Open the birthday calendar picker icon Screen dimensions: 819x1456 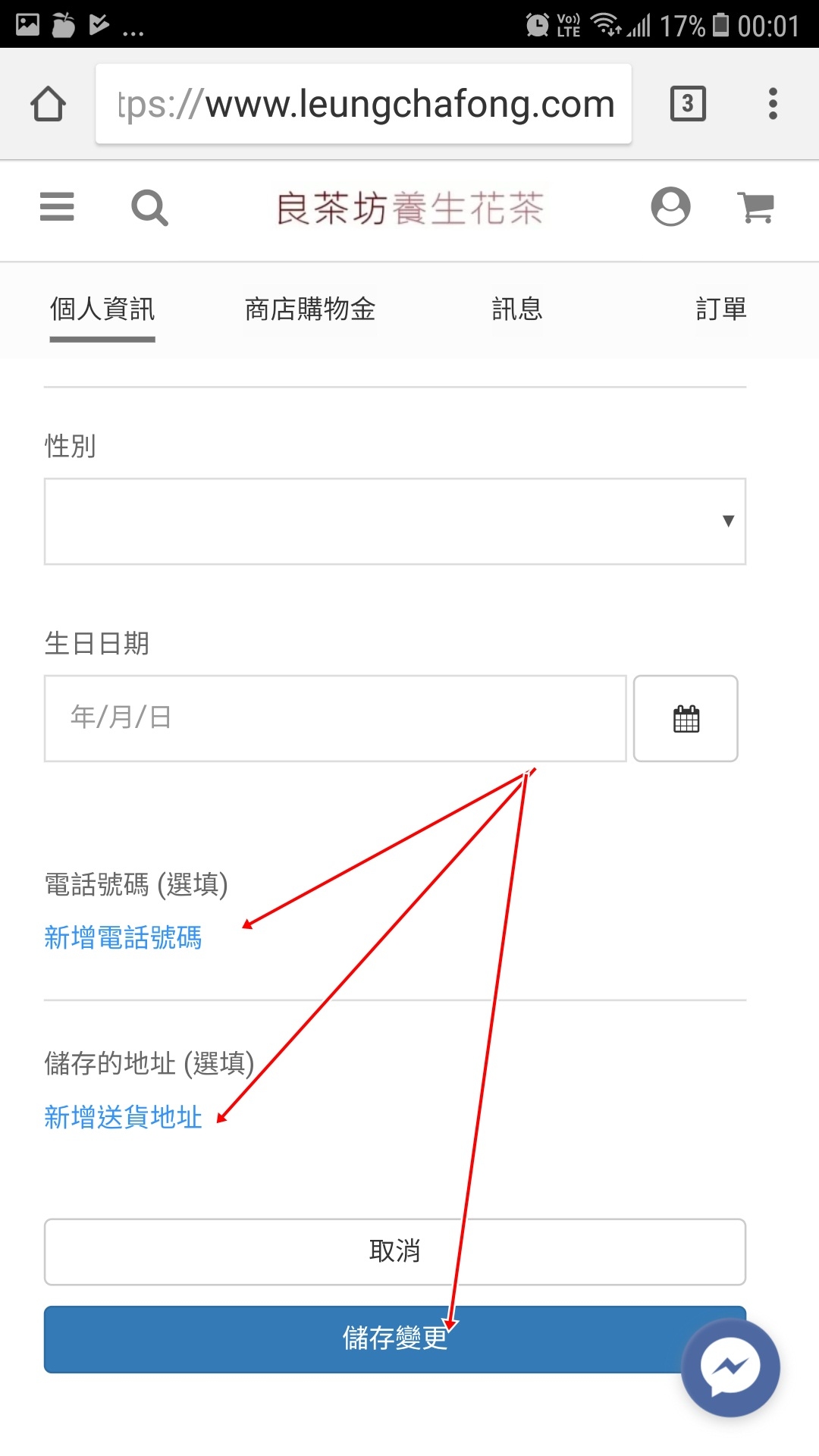[x=686, y=718]
